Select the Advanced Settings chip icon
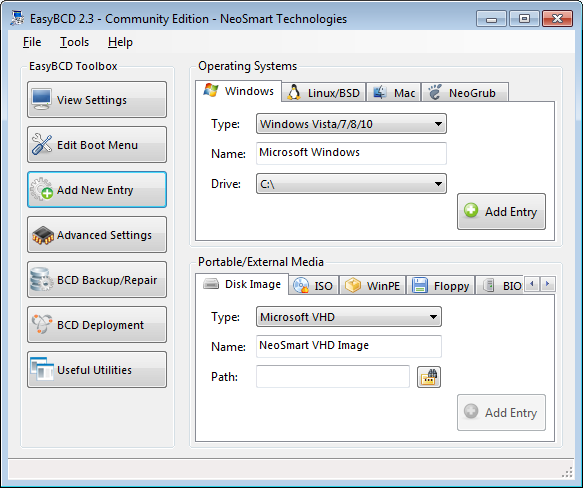The height and width of the screenshot is (488, 583). (42, 235)
